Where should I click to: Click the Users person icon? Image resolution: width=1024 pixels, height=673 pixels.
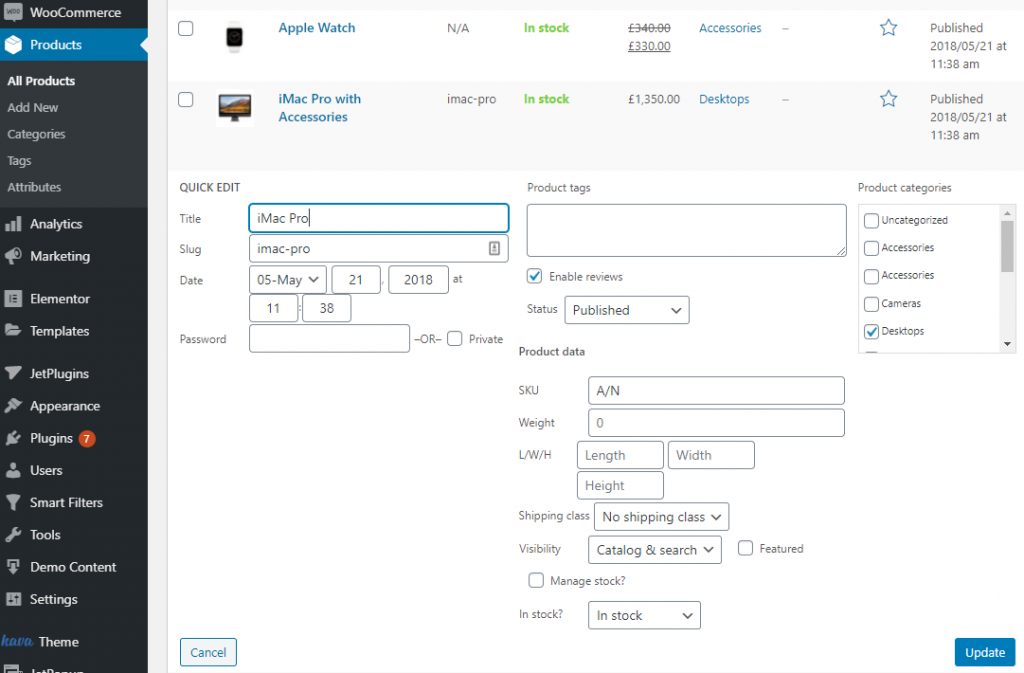point(13,470)
